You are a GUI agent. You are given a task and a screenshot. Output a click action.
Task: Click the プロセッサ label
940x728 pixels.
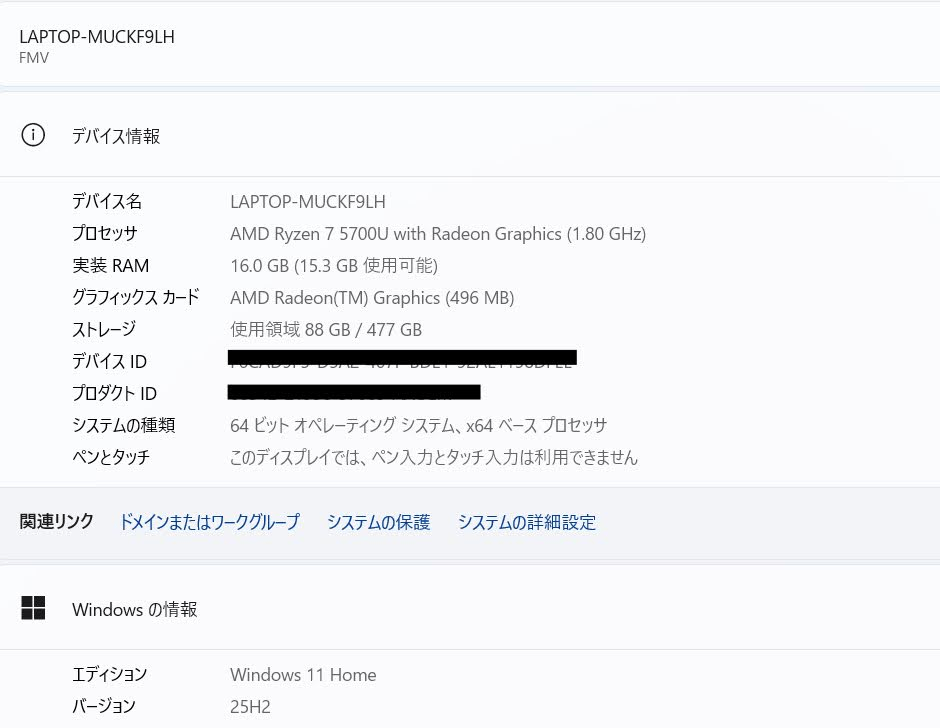[x=105, y=233]
